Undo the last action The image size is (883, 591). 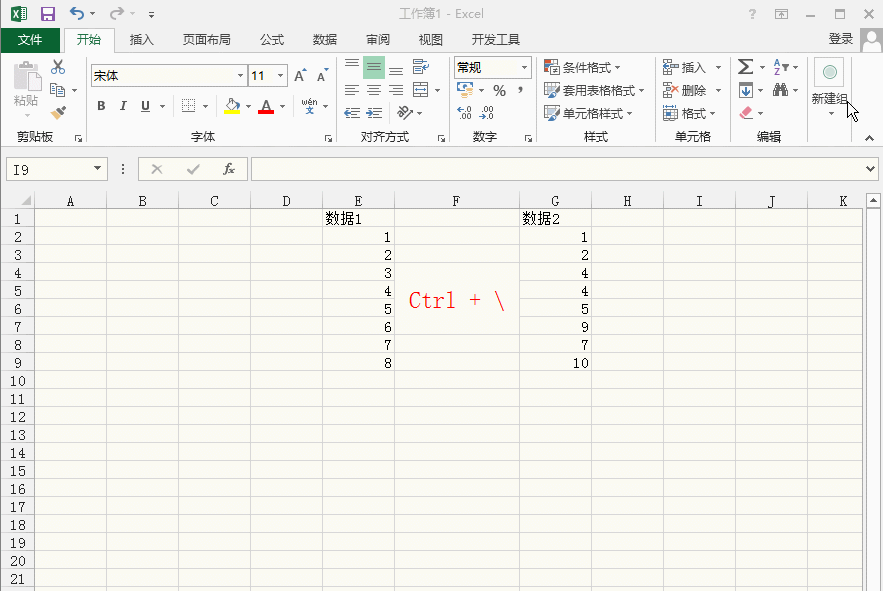(x=77, y=13)
